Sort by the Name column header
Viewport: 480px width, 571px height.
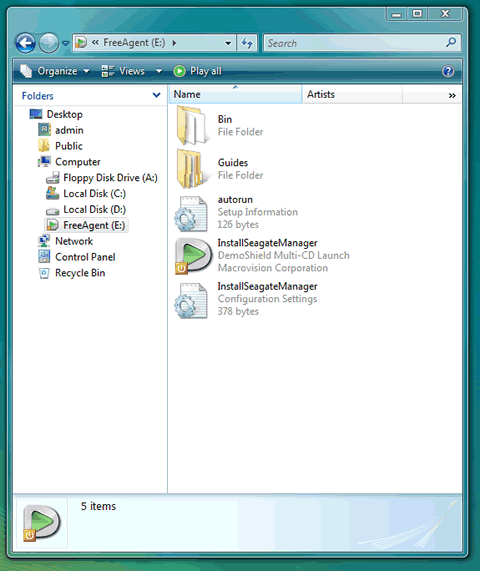coord(235,94)
